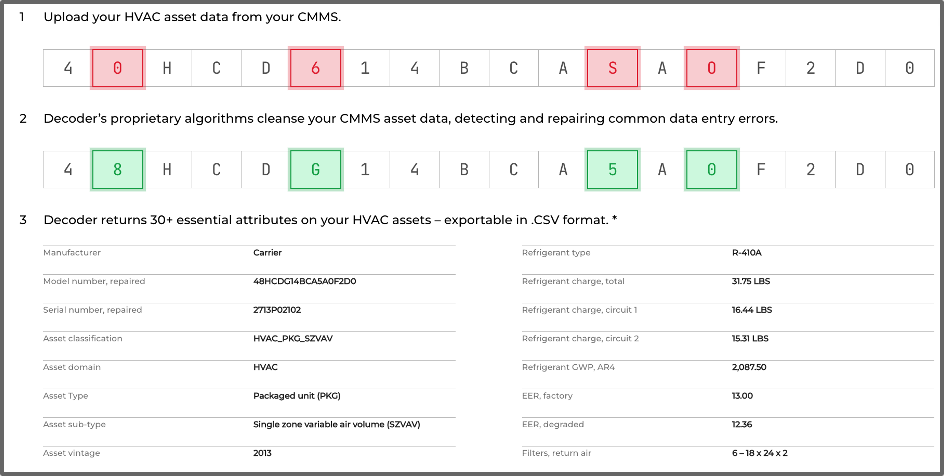Select the red-highlighted "S" character cell
Viewport: 944px width, 476px height.
tap(611, 69)
